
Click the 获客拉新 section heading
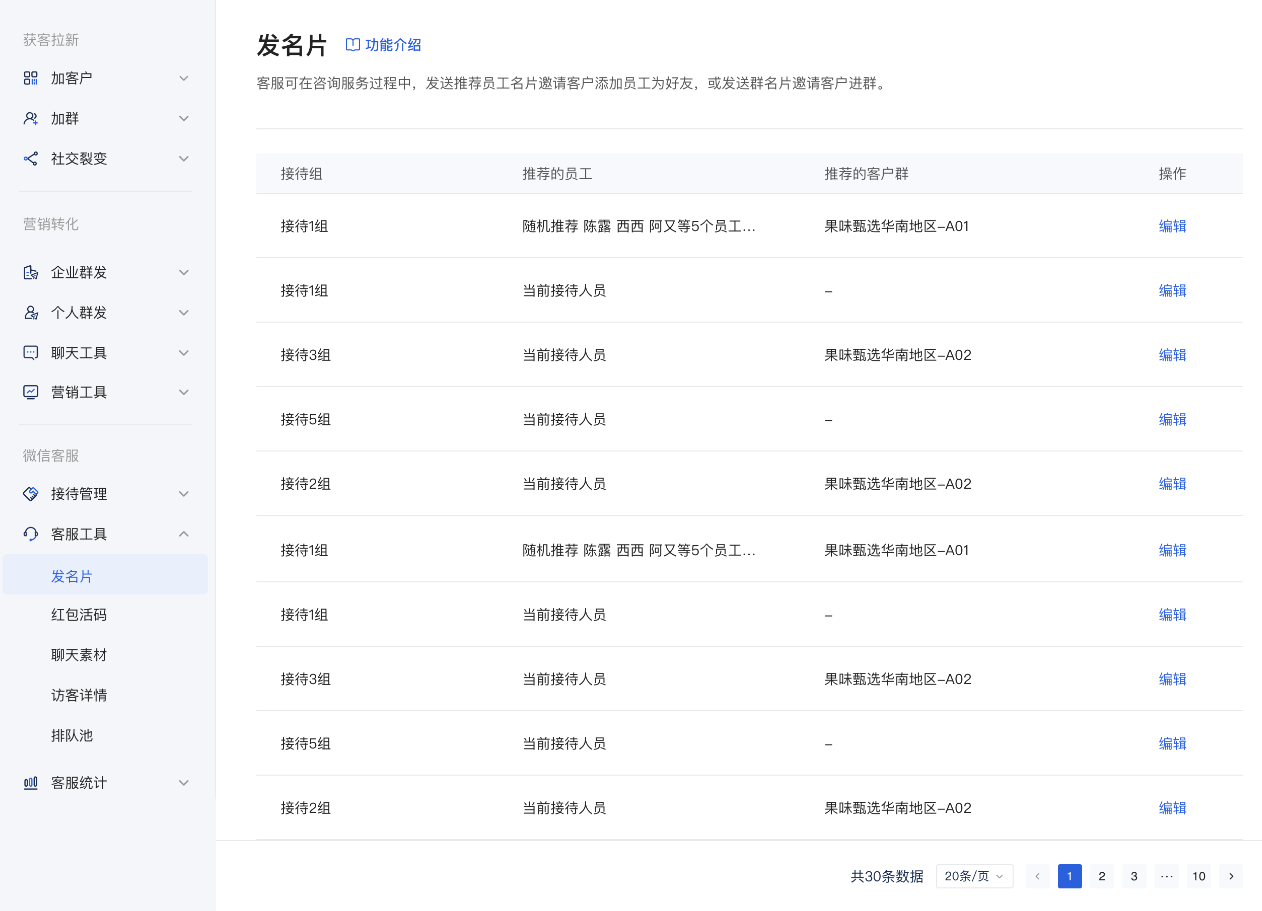(x=51, y=40)
